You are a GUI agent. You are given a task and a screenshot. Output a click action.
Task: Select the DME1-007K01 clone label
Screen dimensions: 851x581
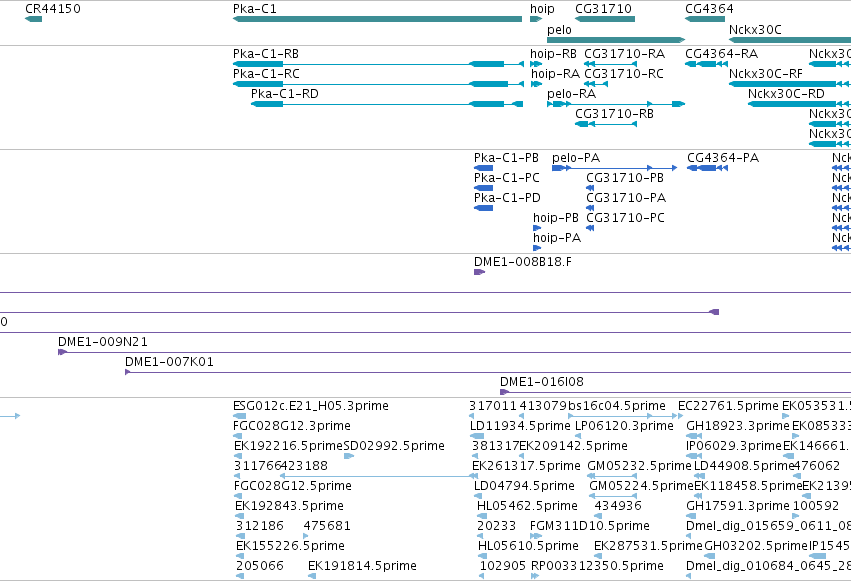click(x=169, y=362)
